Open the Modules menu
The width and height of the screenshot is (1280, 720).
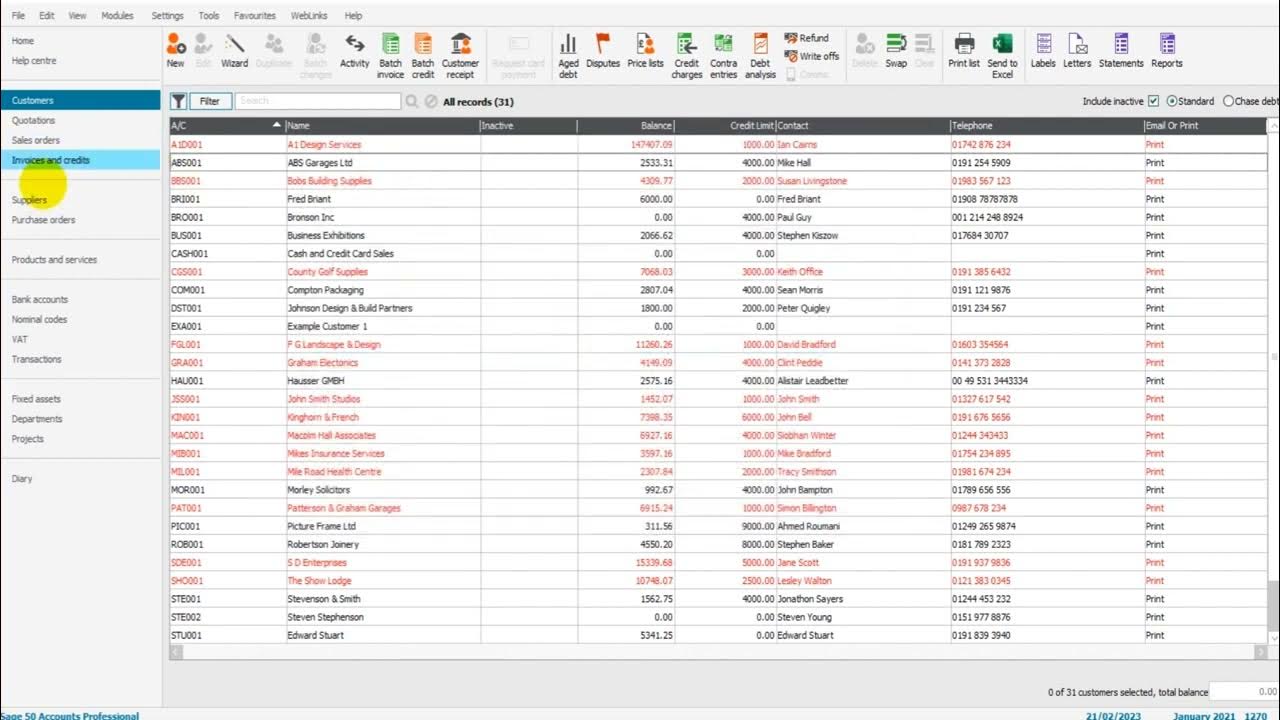[117, 16]
